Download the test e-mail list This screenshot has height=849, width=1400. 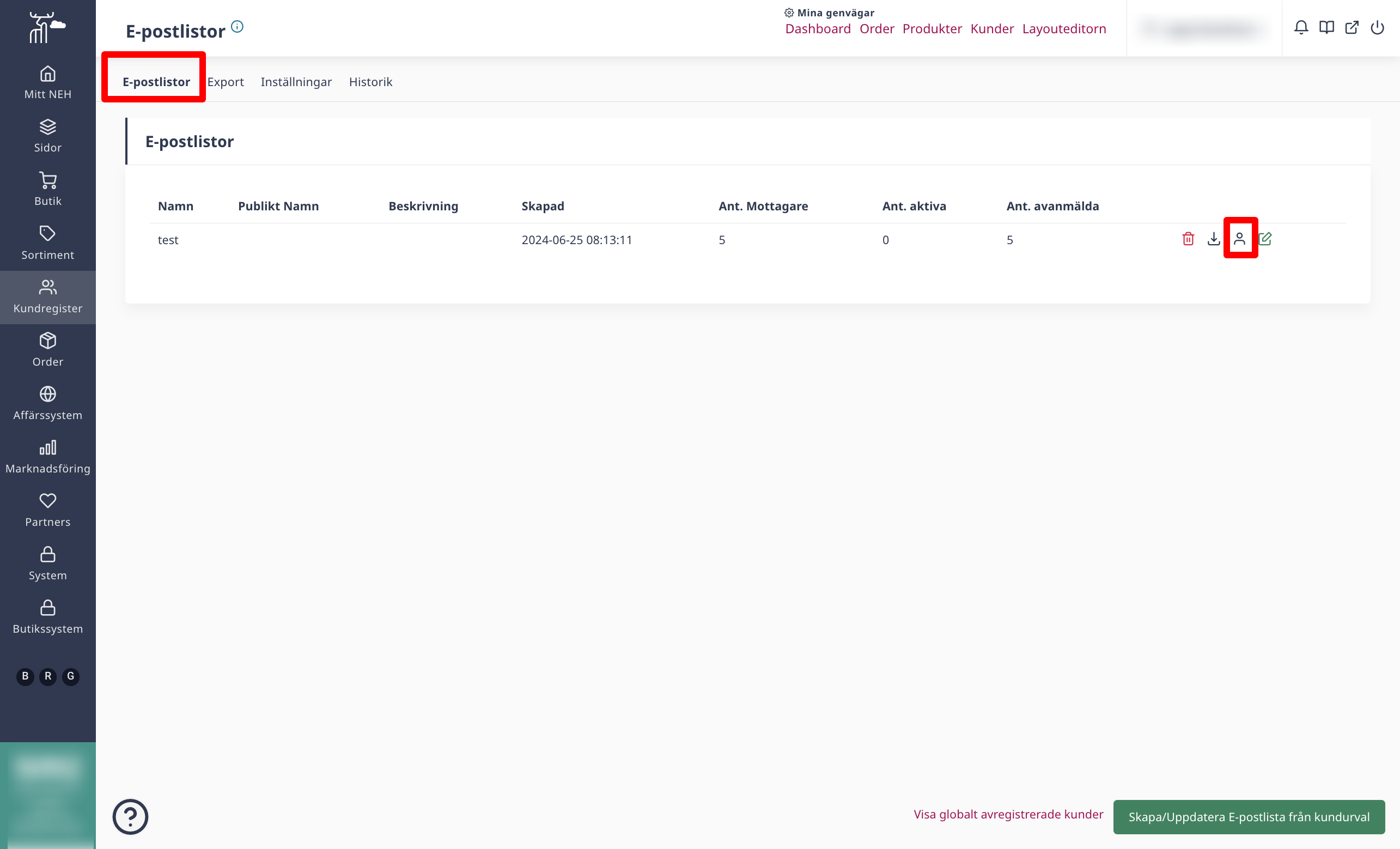(x=1214, y=239)
